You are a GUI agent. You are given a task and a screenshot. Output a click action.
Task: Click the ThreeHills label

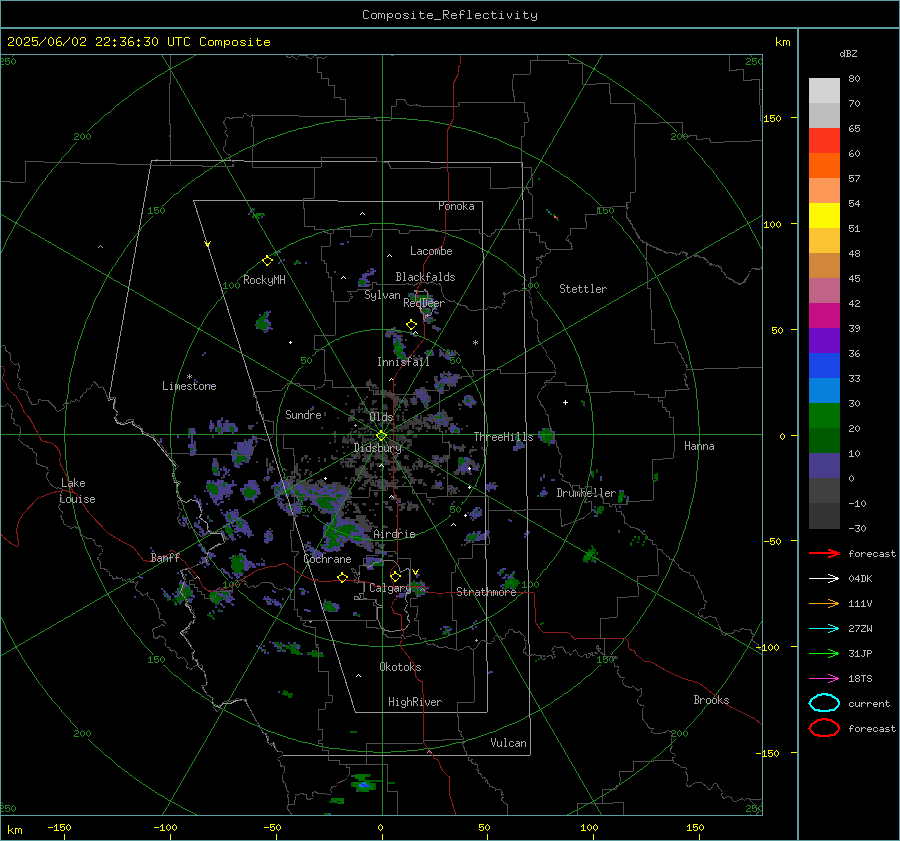(503, 437)
